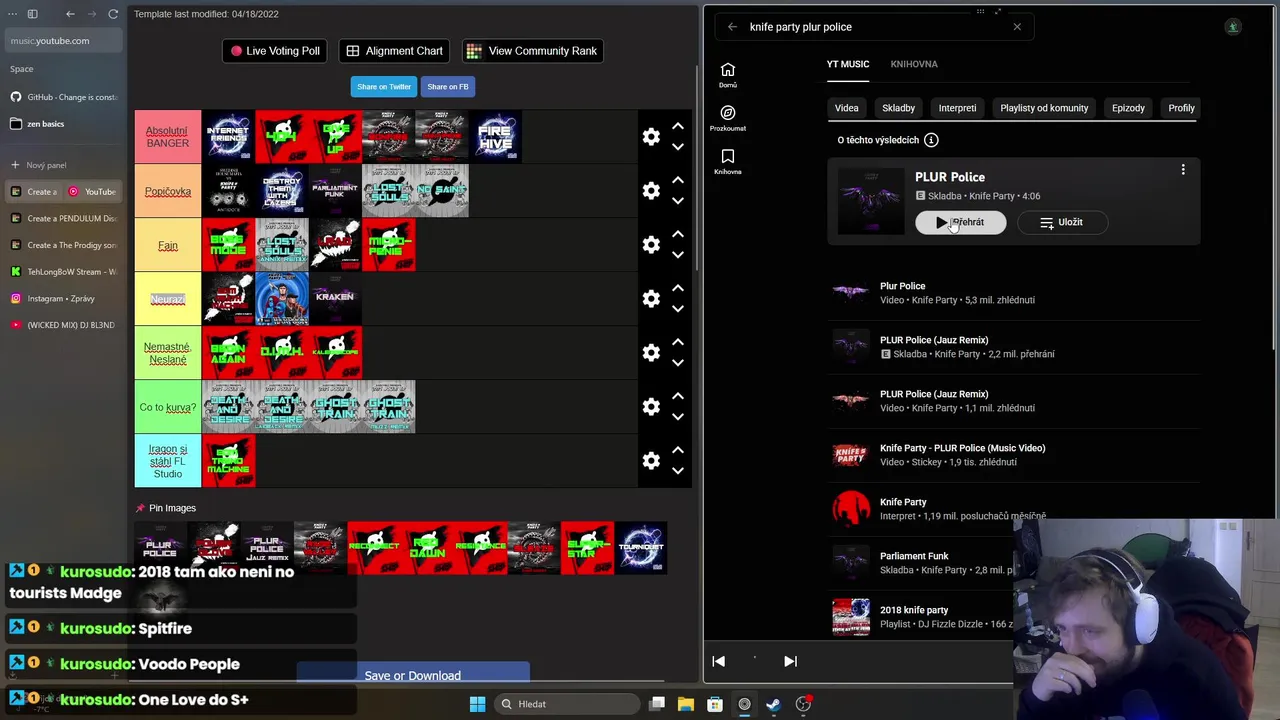Switch to YT MUSIC results tab
The image size is (1280, 720).
(848, 64)
